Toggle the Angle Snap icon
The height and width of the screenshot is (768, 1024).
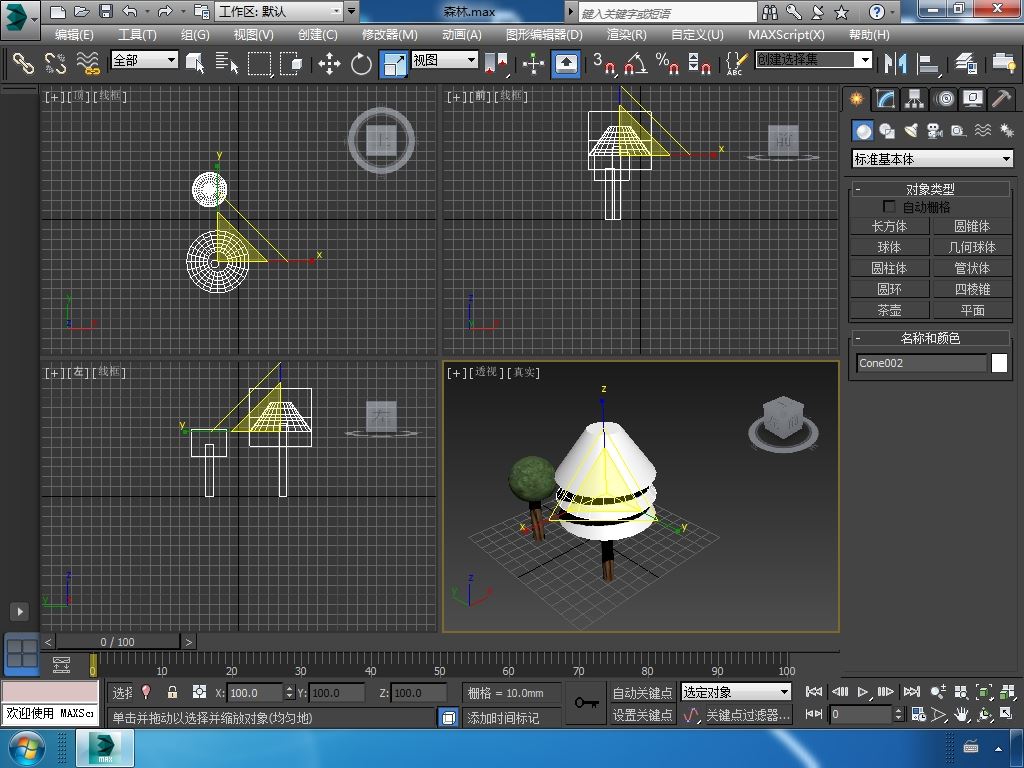point(635,63)
